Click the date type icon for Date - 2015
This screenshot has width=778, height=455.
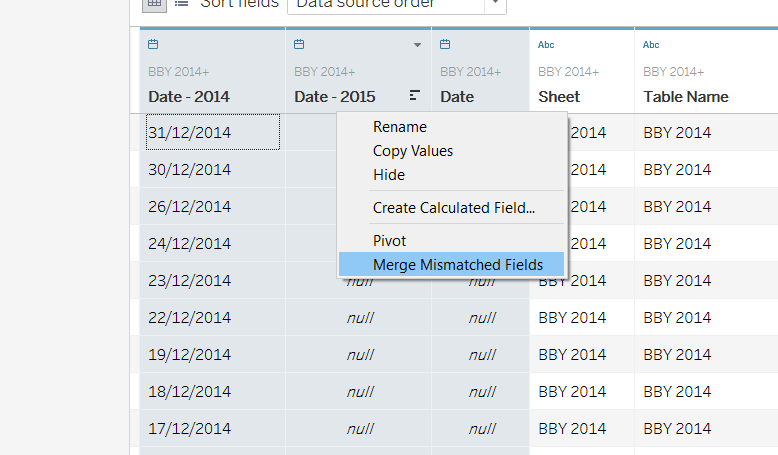coord(300,45)
